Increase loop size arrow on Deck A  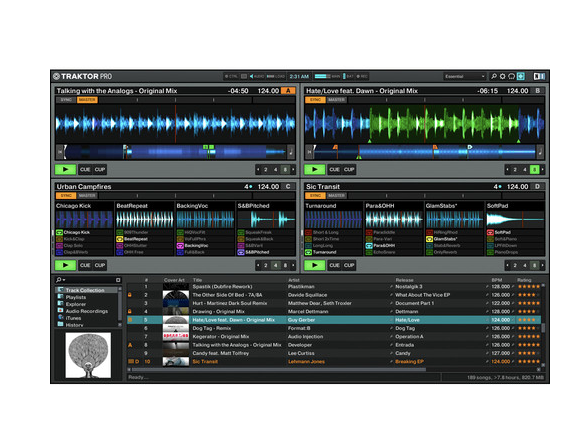(293, 169)
